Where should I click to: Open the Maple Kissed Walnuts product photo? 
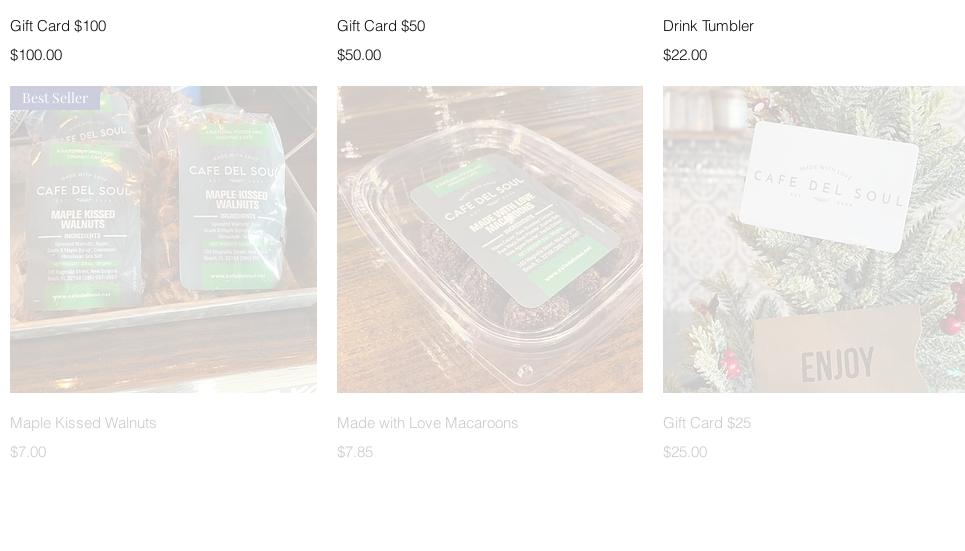[x=163, y=239]
